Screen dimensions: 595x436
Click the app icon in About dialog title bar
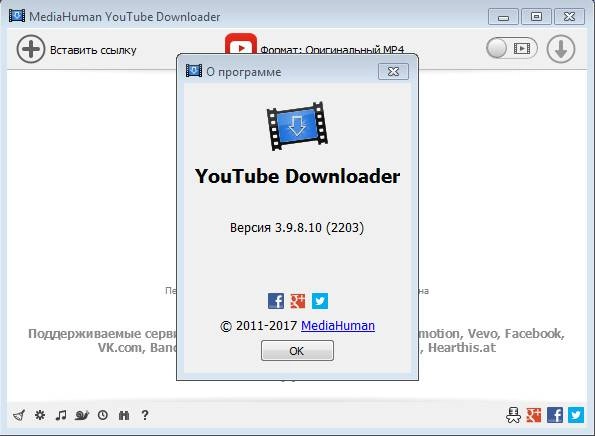pos(194,71)
